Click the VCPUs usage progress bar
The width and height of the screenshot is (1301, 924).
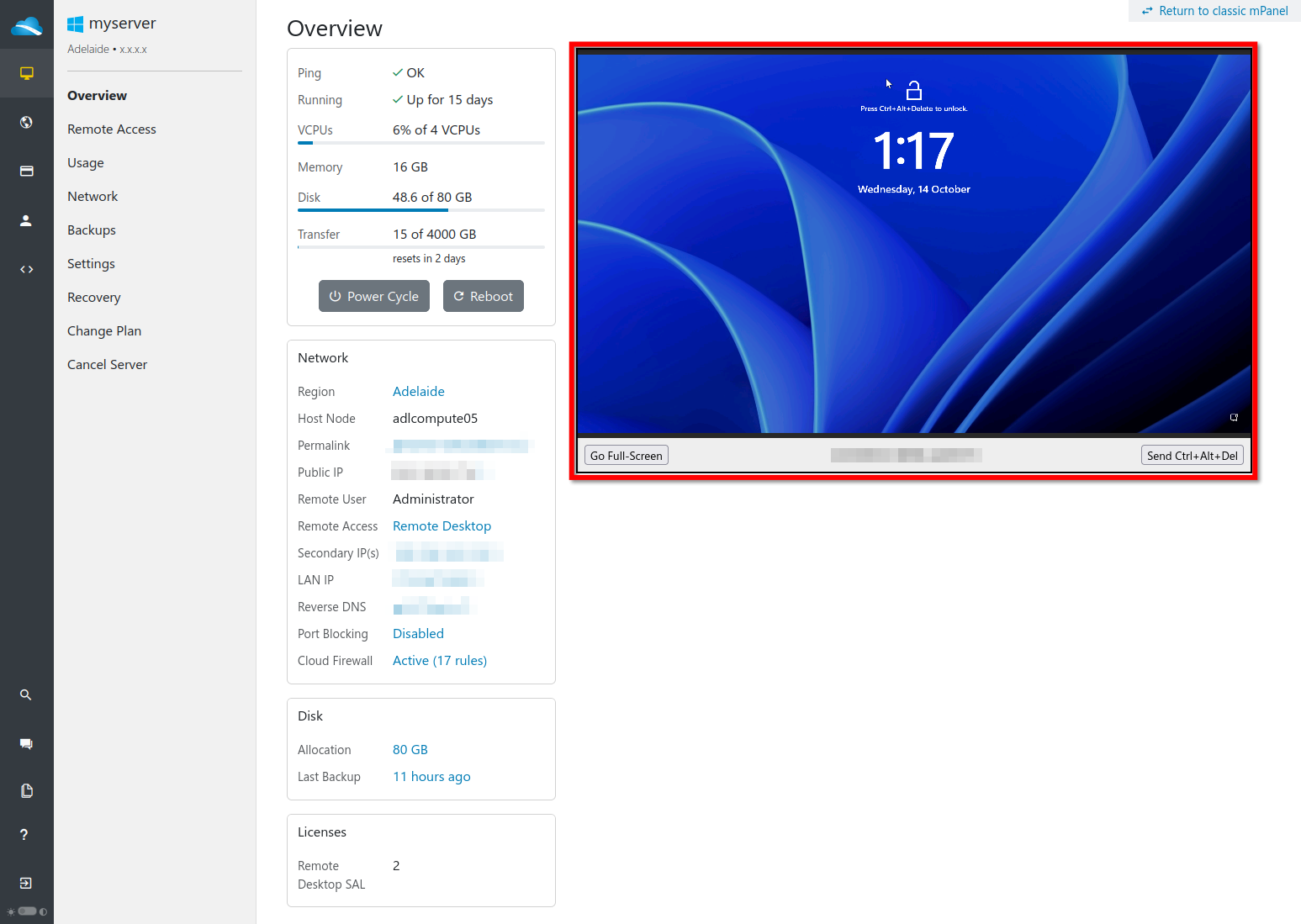click(421, 143)
